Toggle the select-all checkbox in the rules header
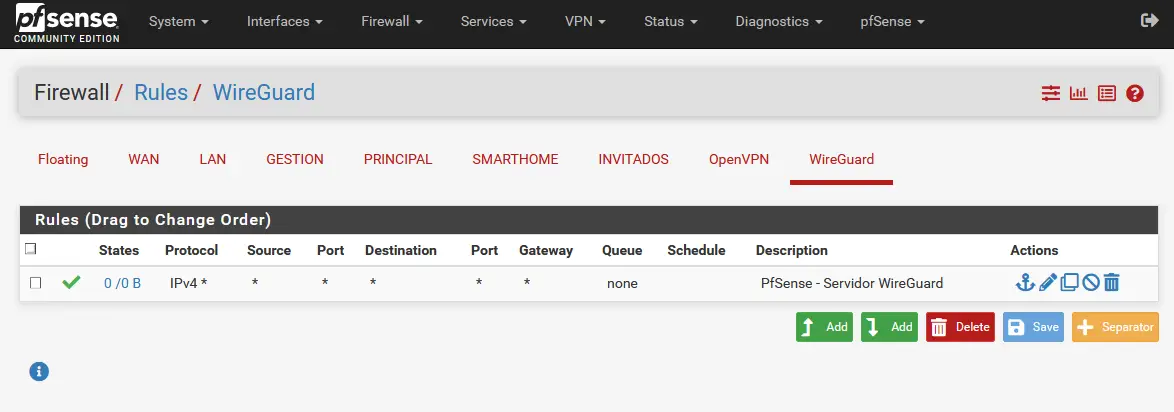Viewport: 1174px width, 412px height. pos(30,249)
